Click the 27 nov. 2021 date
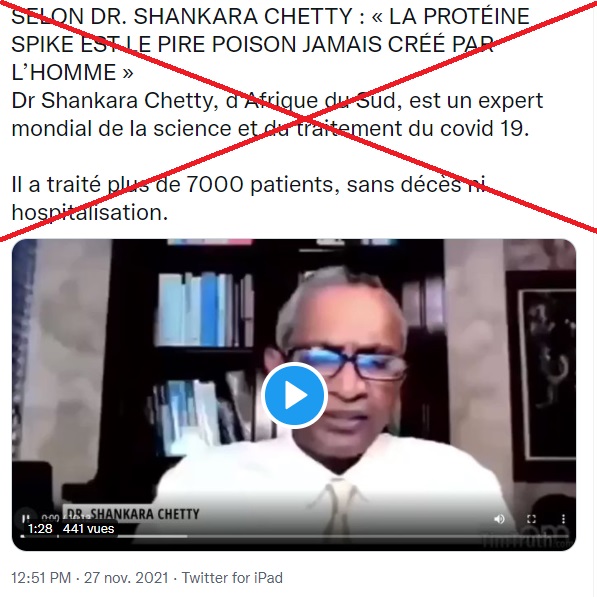Image resolution: width=597 pixels, height=597 pixels. 126,578
